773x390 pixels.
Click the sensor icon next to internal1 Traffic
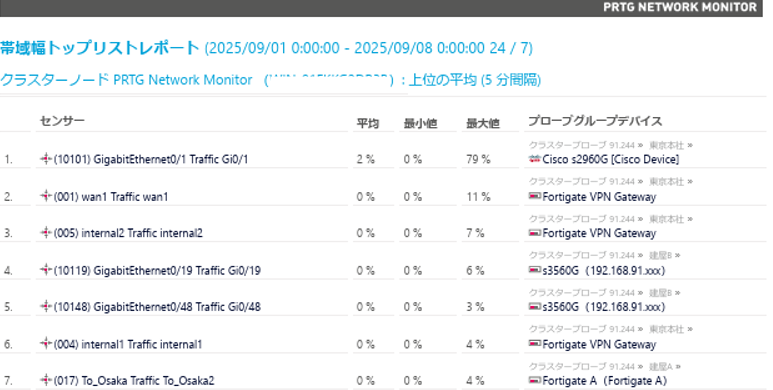tap(46, 343)
